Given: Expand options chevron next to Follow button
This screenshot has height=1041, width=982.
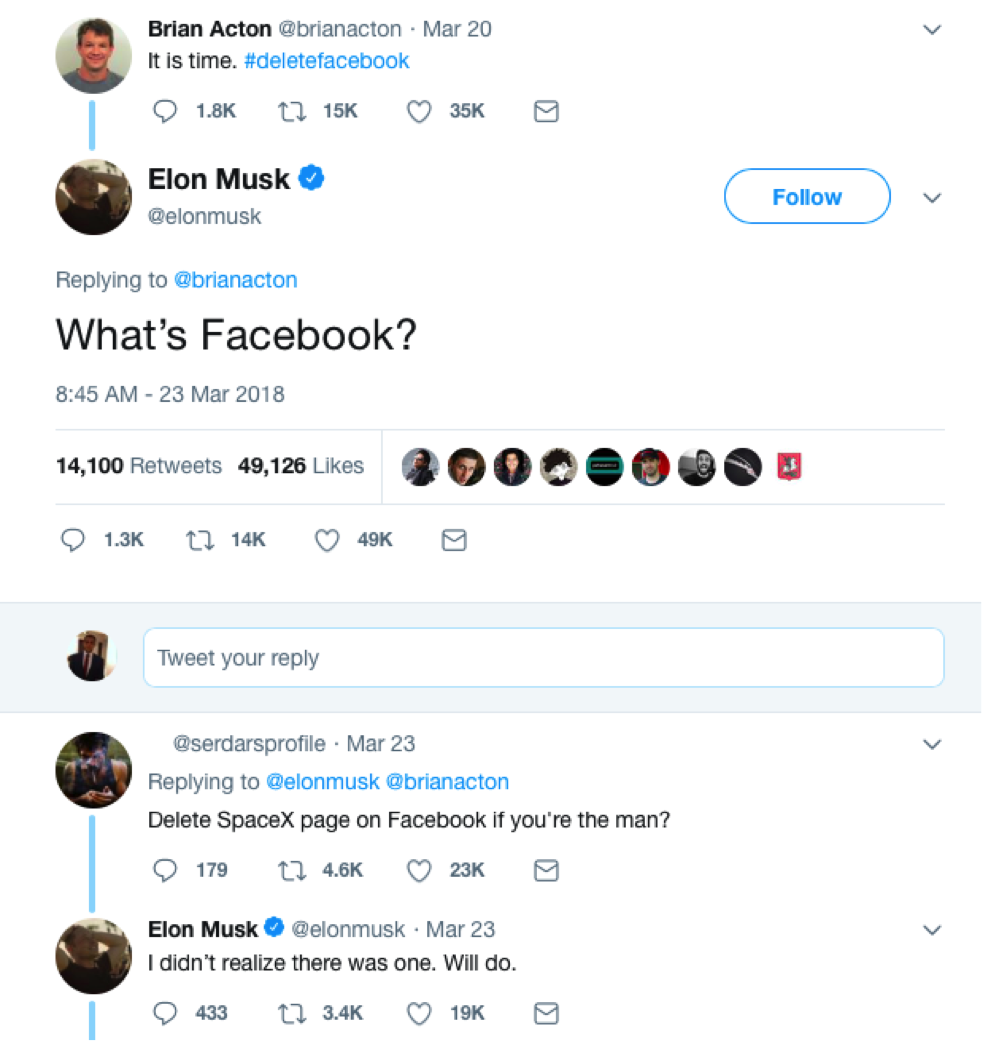Looking at the screenshot, I should pyautogui.click(x=932, y=197).
